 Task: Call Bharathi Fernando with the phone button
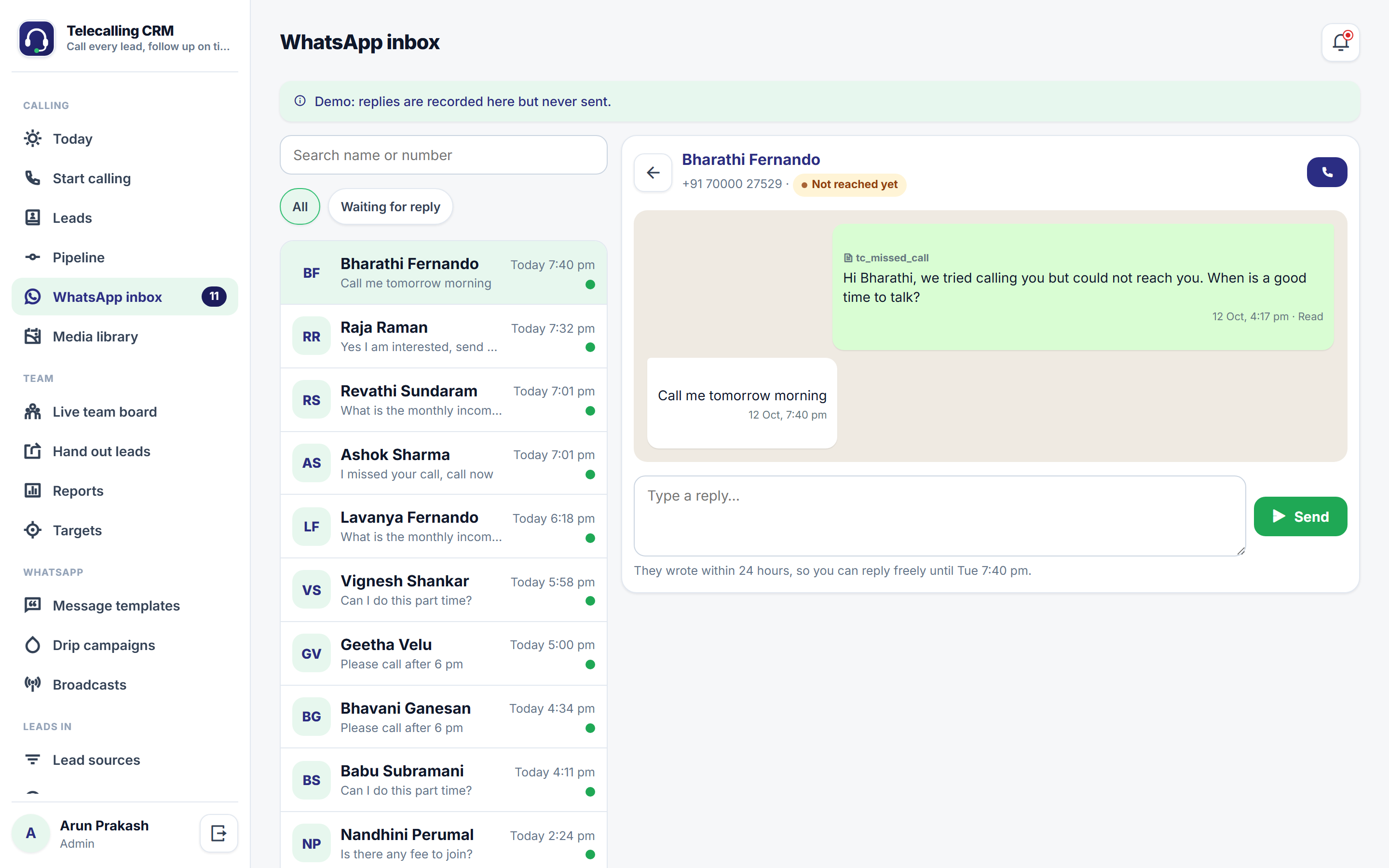pyautogui.click(x=1326, y=172)
